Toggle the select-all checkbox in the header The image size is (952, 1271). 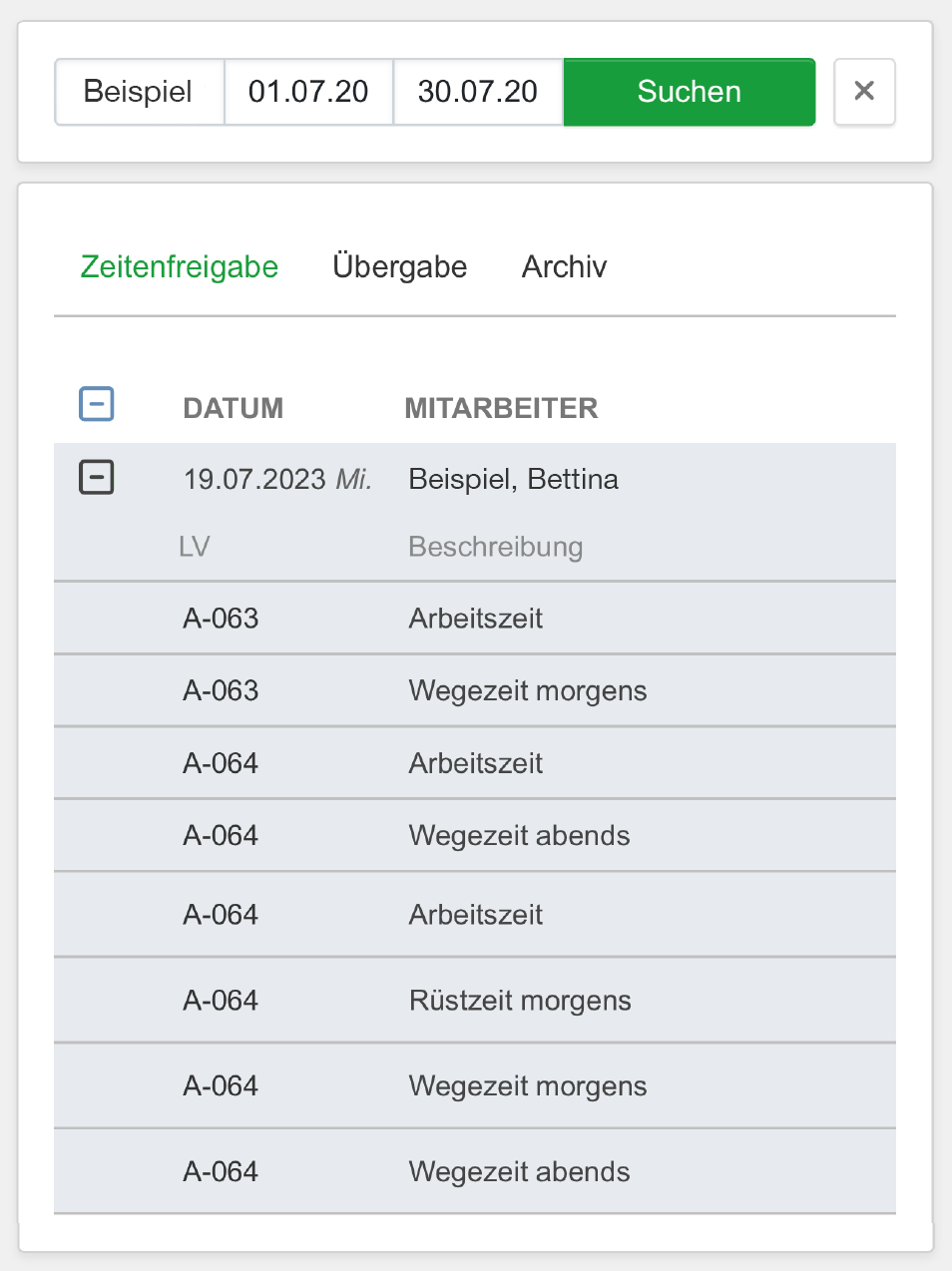tap(97, 404)
